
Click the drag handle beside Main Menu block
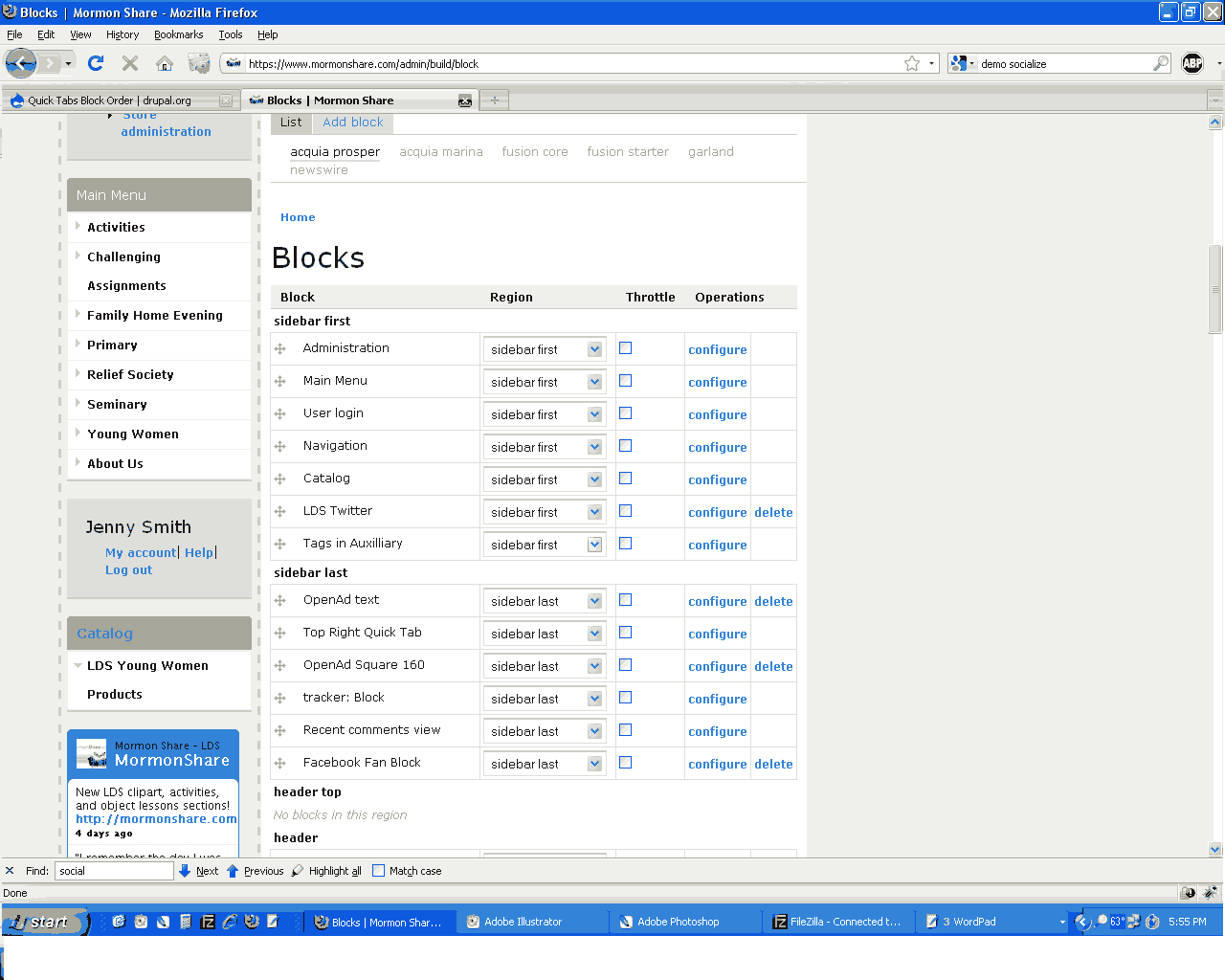tap(280, 381)
